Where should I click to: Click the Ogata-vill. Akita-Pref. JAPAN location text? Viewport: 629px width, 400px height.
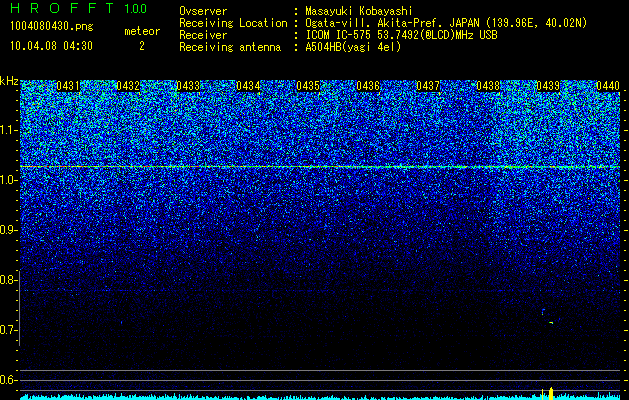(446, 23)
